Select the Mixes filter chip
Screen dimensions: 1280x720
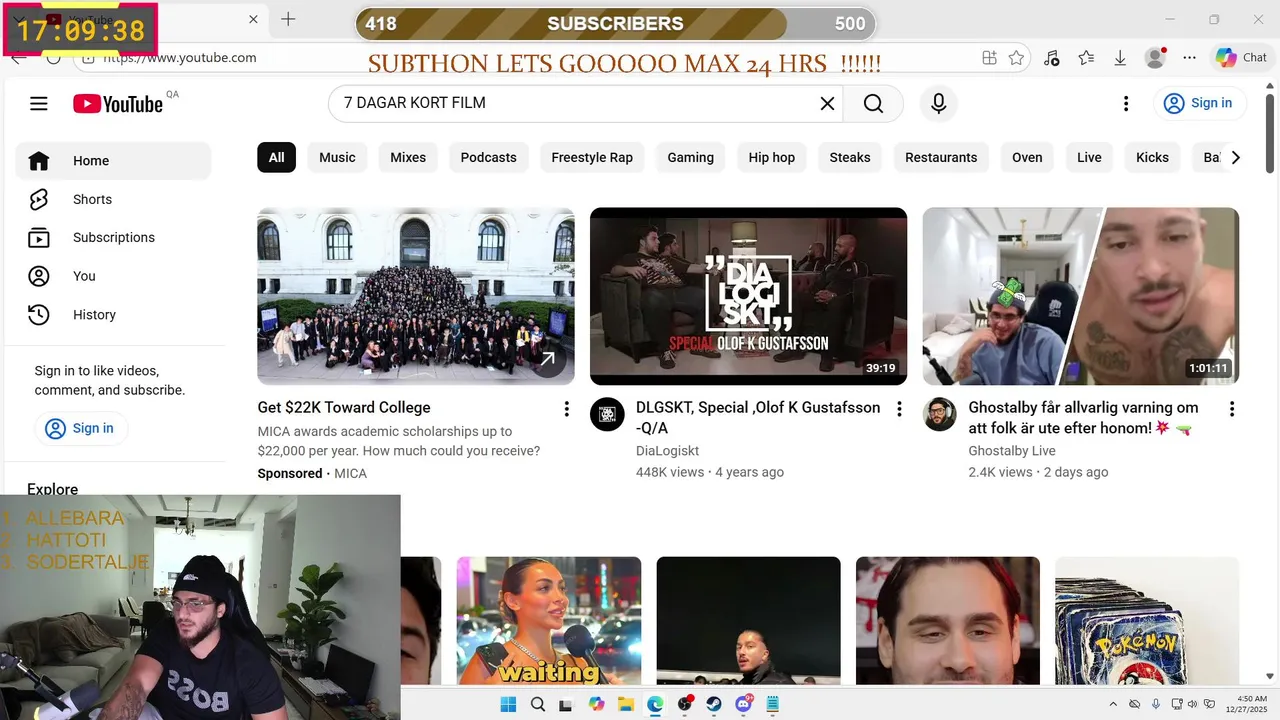408,157
